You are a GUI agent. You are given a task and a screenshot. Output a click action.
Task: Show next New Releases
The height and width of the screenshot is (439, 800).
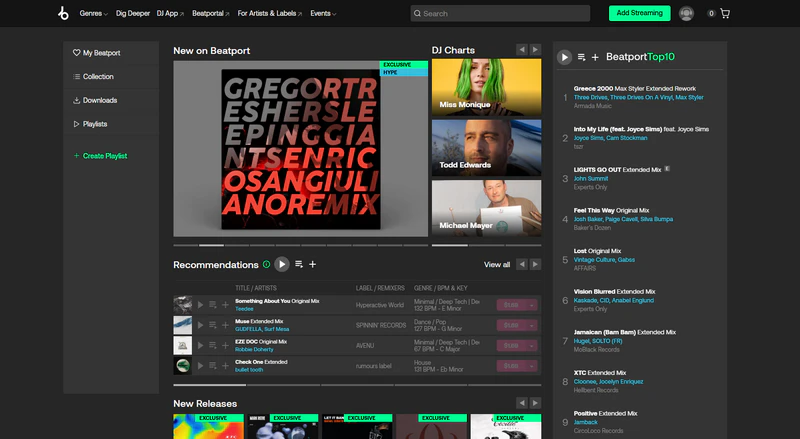coord(535,403)
